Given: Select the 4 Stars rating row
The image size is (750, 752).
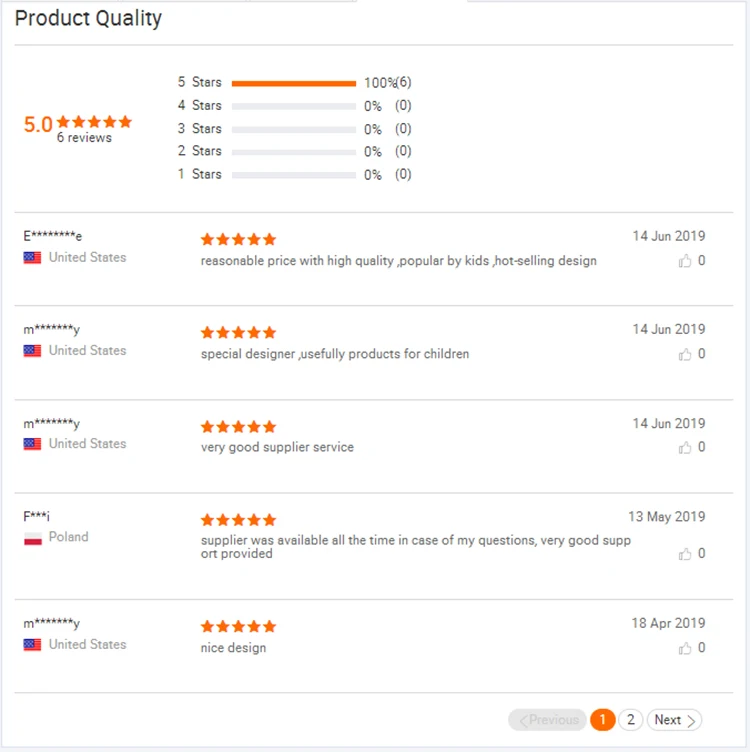Looking at the screenshot, I should click(x=293, y=106).
